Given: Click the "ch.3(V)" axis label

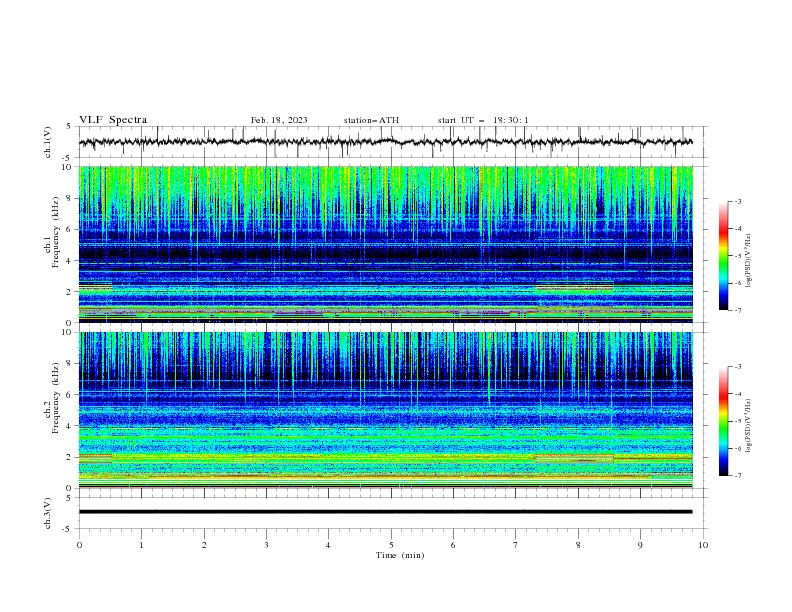Looking at the screenshot, I should click(48, 513).
